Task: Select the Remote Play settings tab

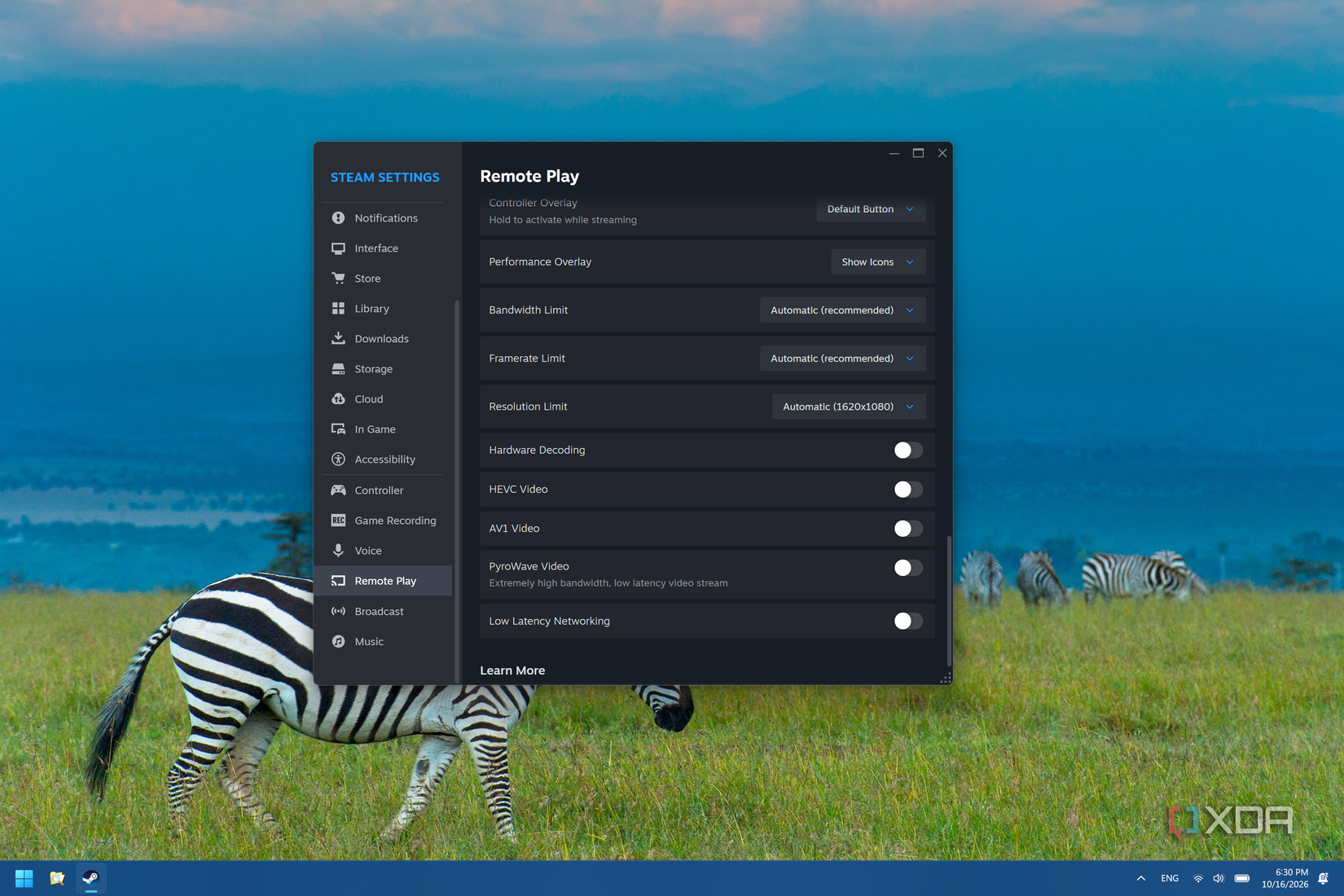Action: coord(383,581)
